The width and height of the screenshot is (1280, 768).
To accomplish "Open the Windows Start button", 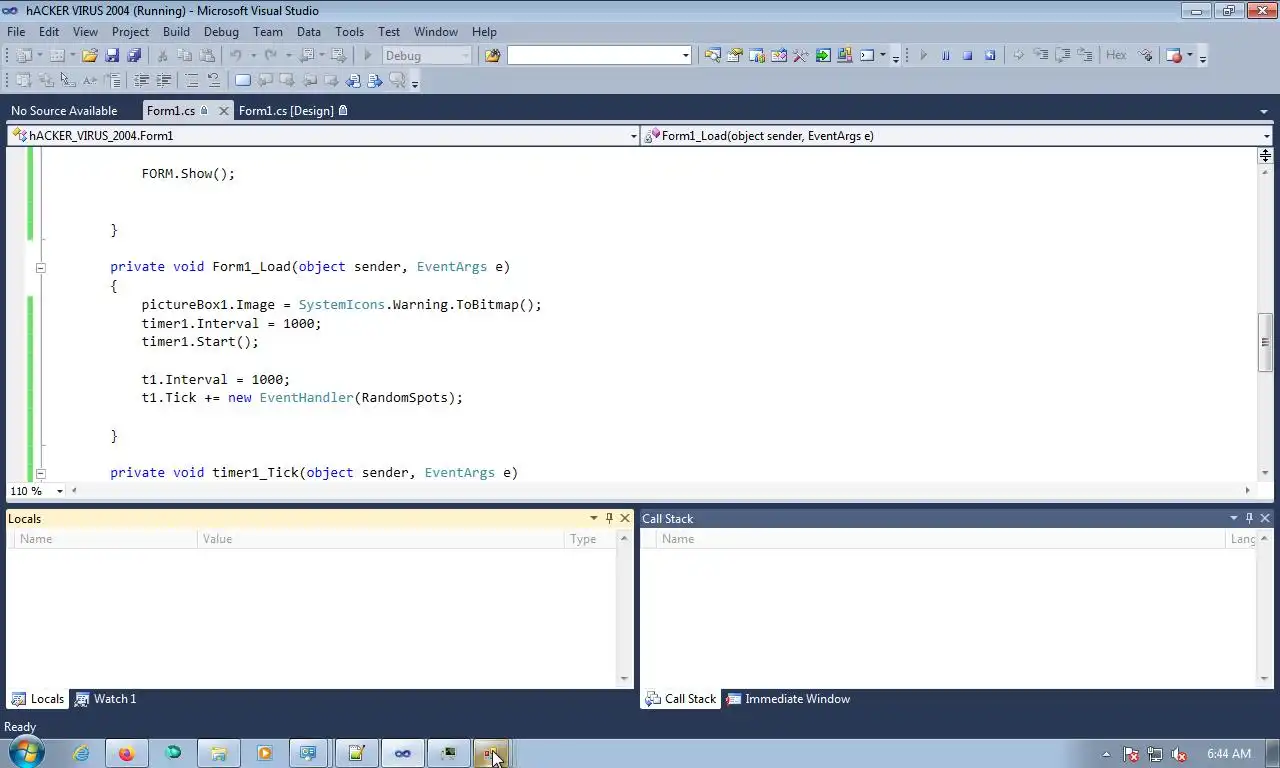I will tap(25, 753).
